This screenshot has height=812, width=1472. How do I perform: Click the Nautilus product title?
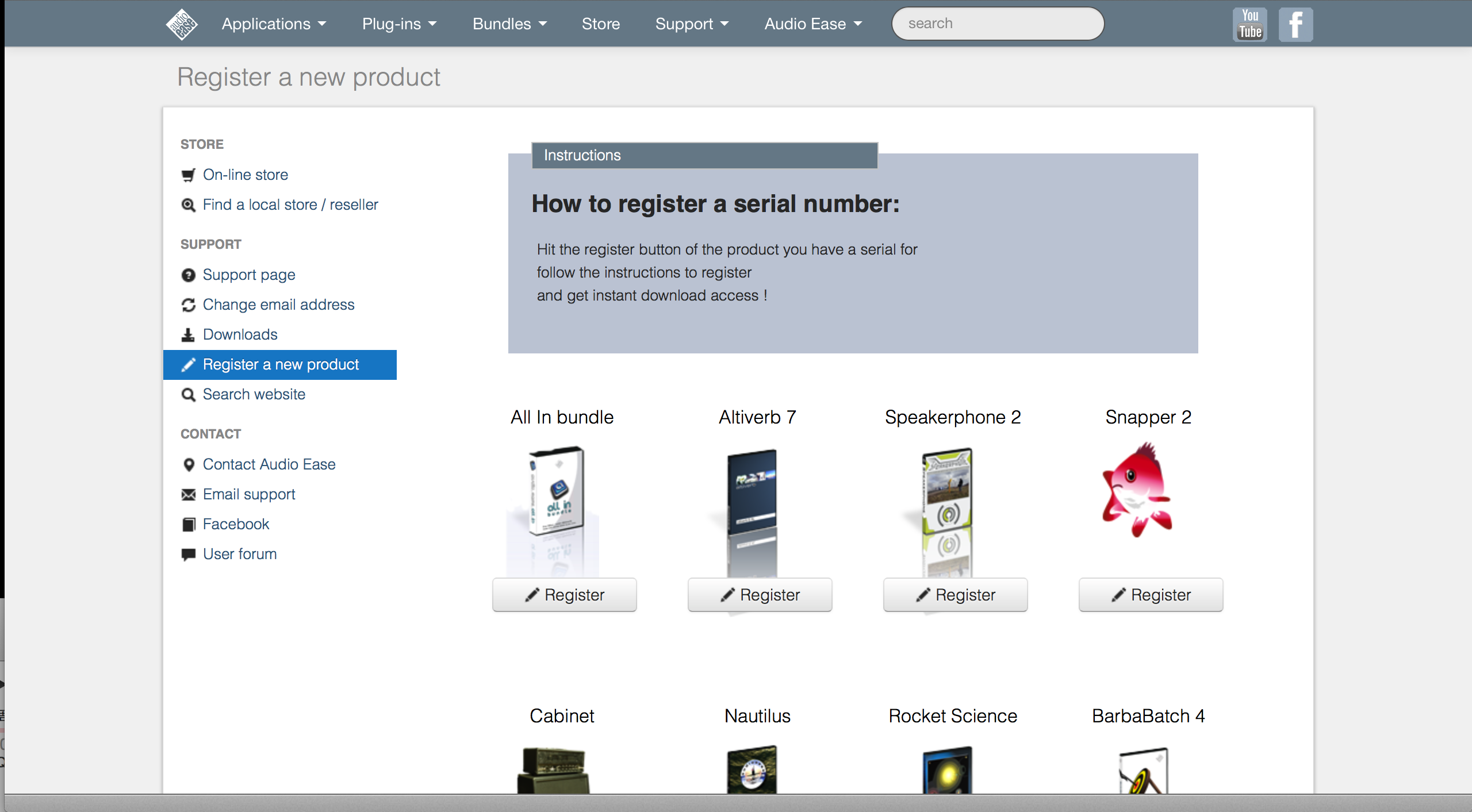[757, 716]
